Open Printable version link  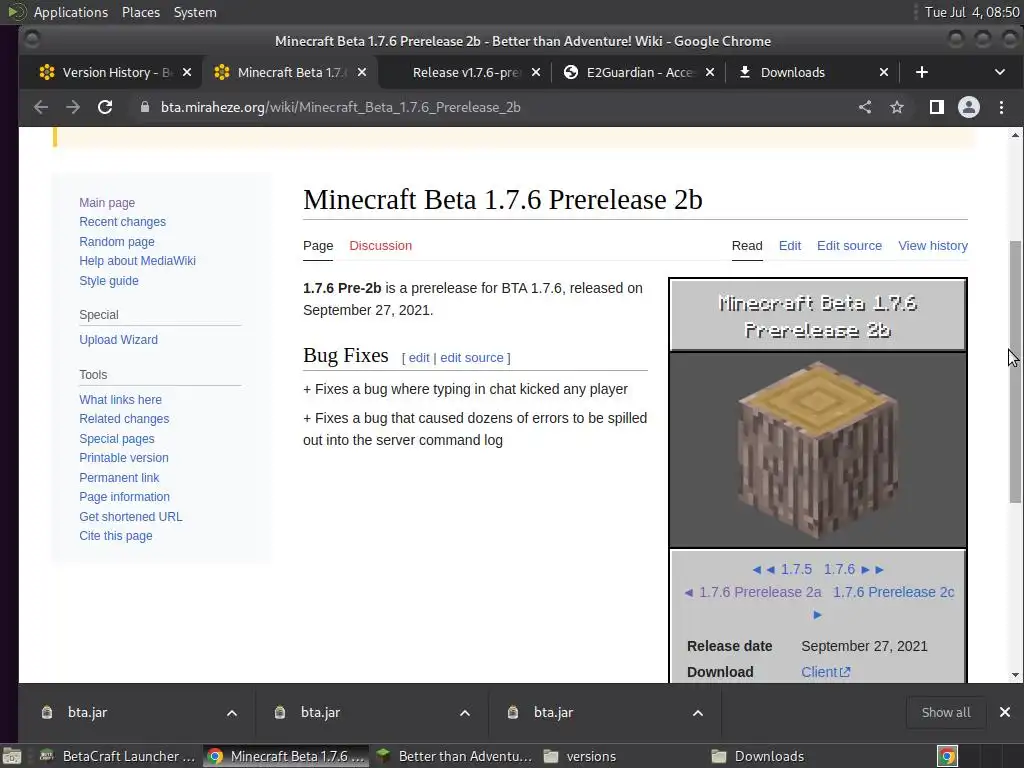pos(123,458)
